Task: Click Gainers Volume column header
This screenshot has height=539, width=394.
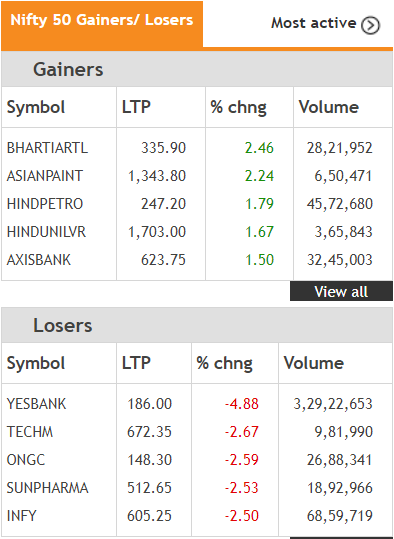Action: [x=329, y=107]
